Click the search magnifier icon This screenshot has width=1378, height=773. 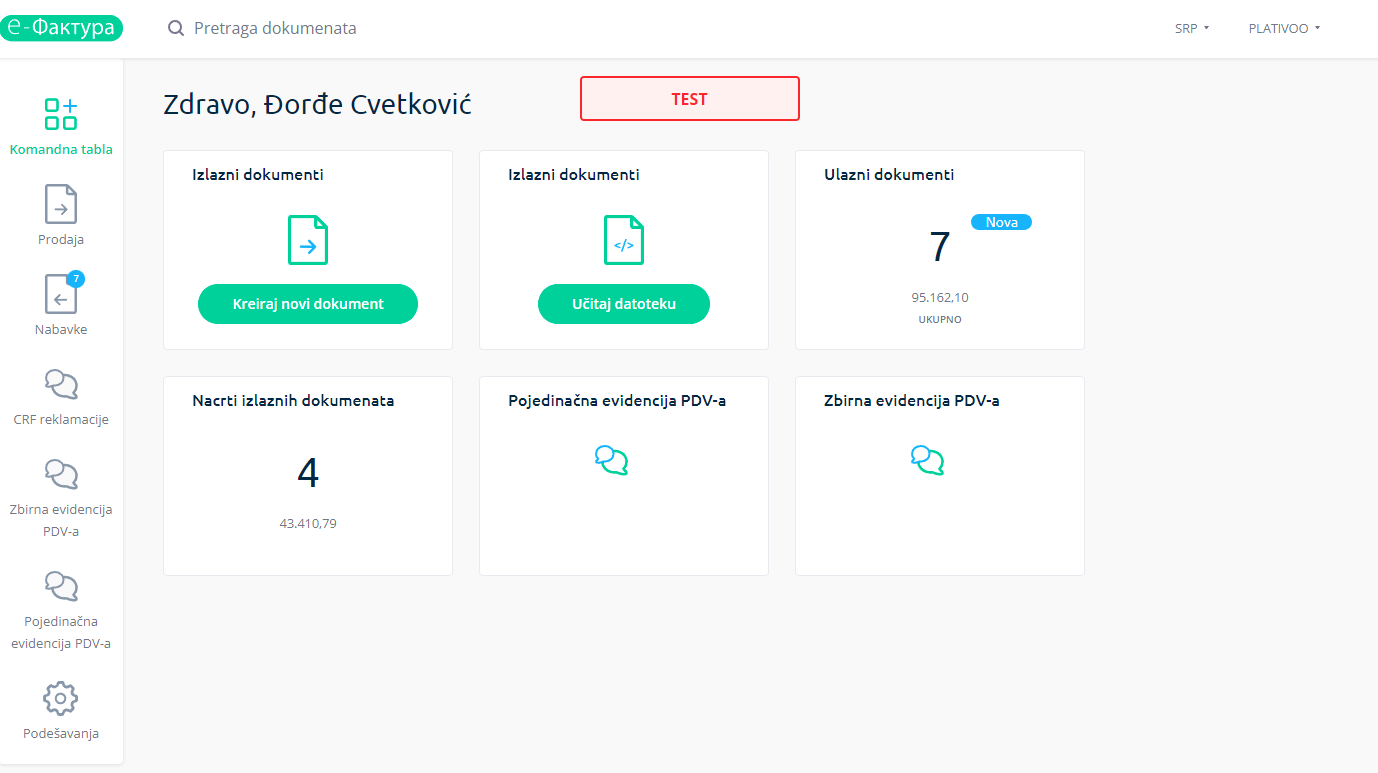coord(176,28)
